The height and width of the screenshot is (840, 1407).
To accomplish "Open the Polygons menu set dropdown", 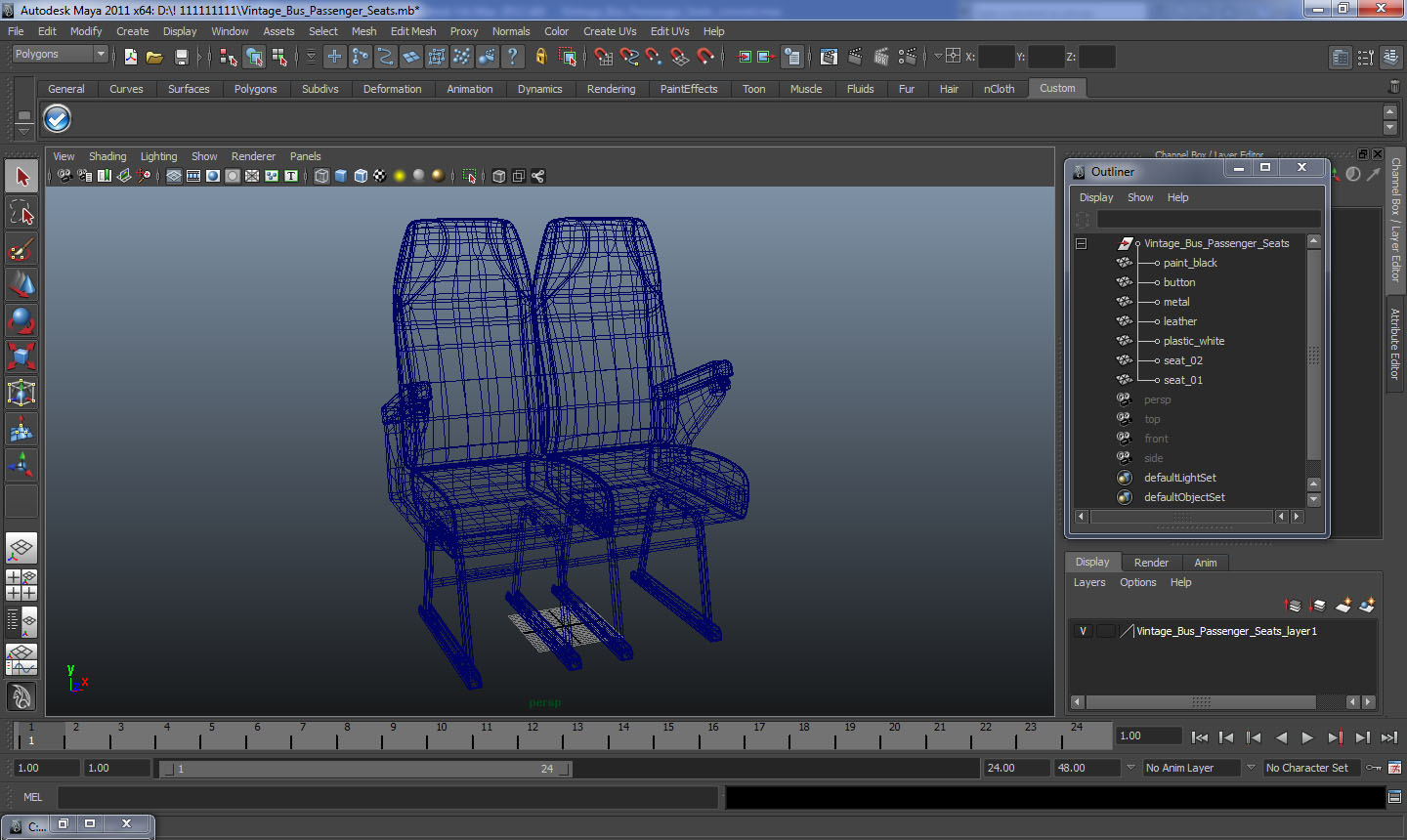I will (x=60, y=55).
